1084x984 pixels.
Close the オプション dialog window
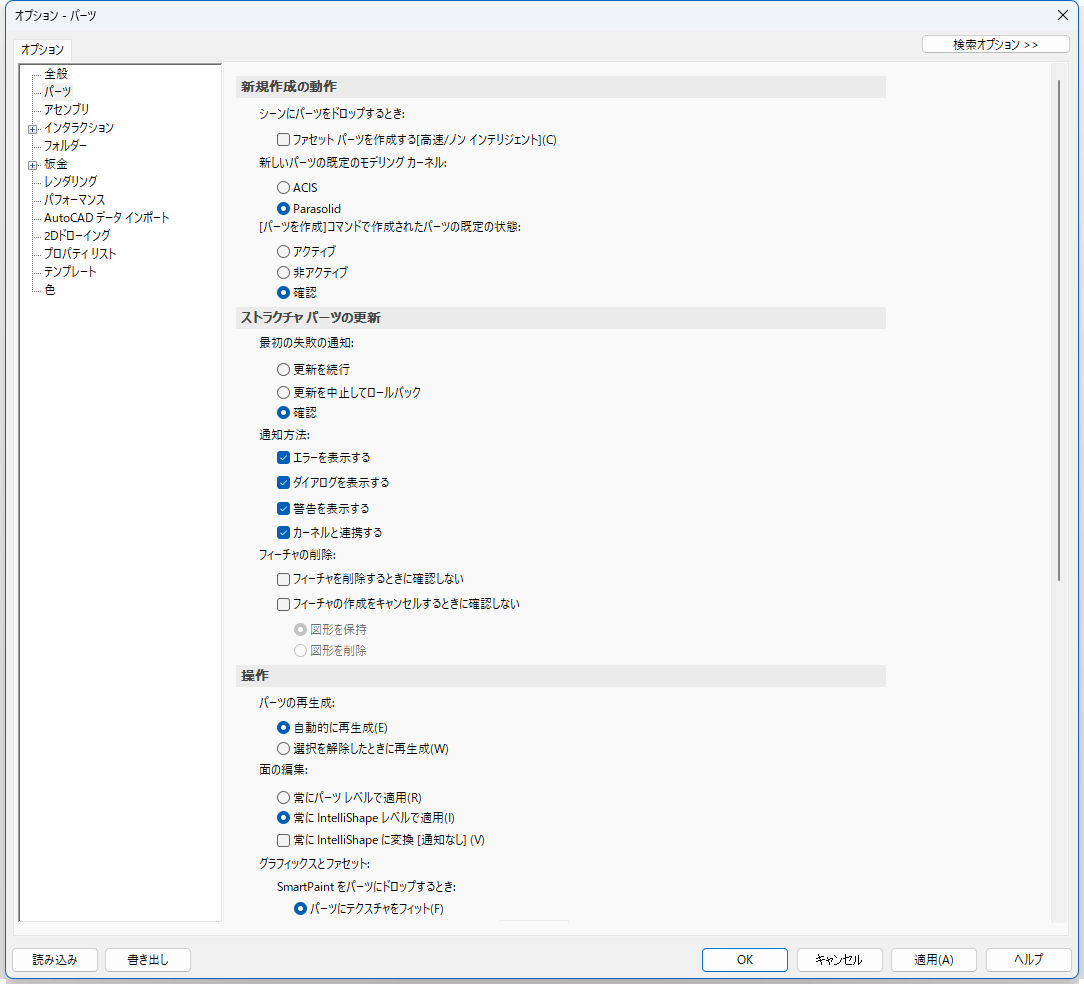(x=1062, y=15)
